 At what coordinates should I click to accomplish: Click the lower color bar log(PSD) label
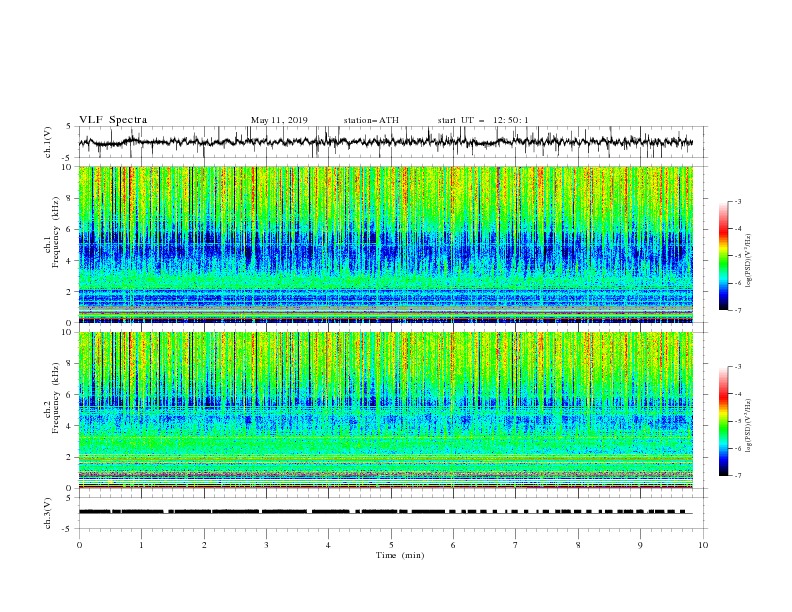[x=748, y=425]
